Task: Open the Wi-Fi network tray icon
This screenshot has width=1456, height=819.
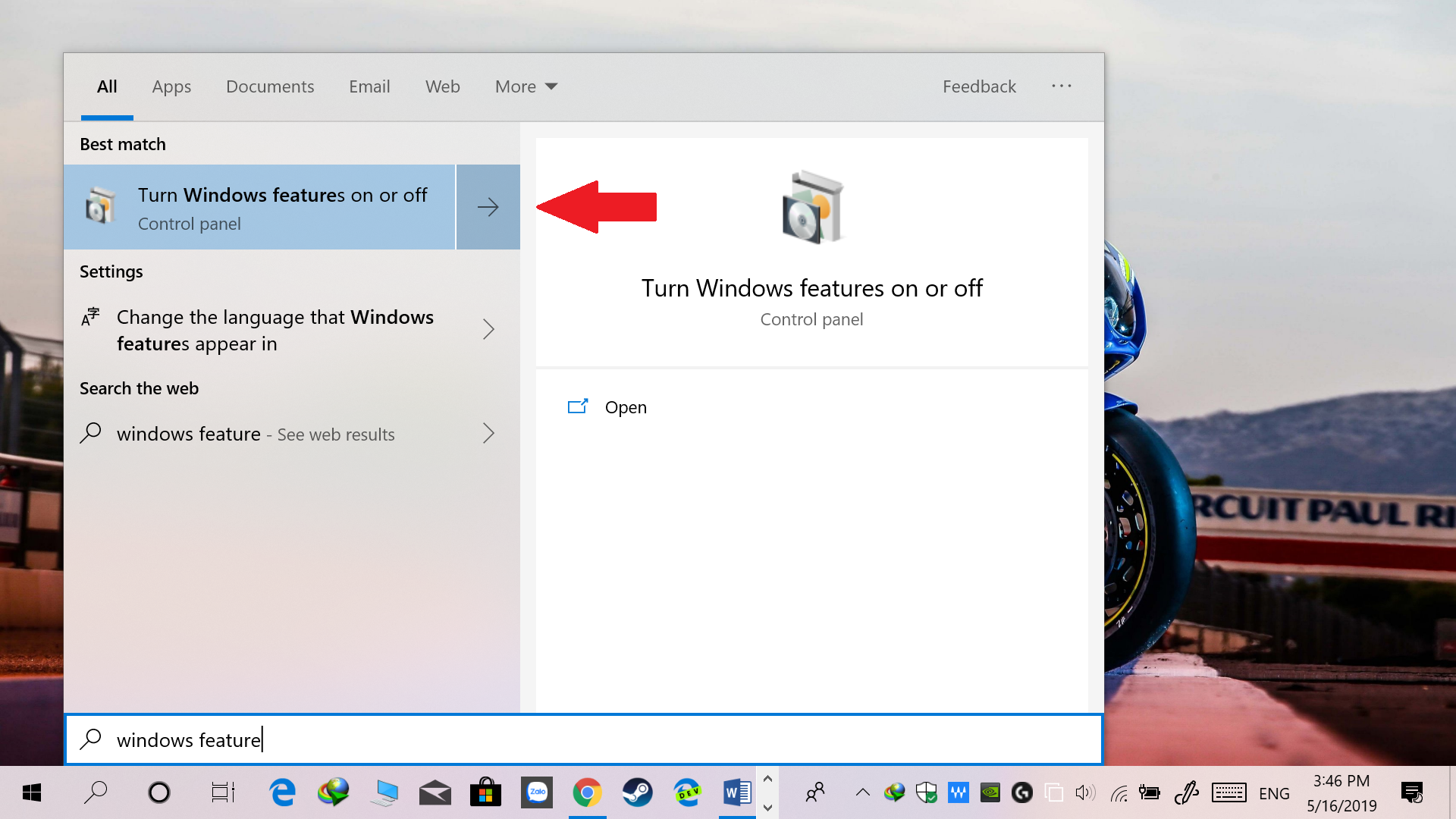Action: [x=1119, y=793]
